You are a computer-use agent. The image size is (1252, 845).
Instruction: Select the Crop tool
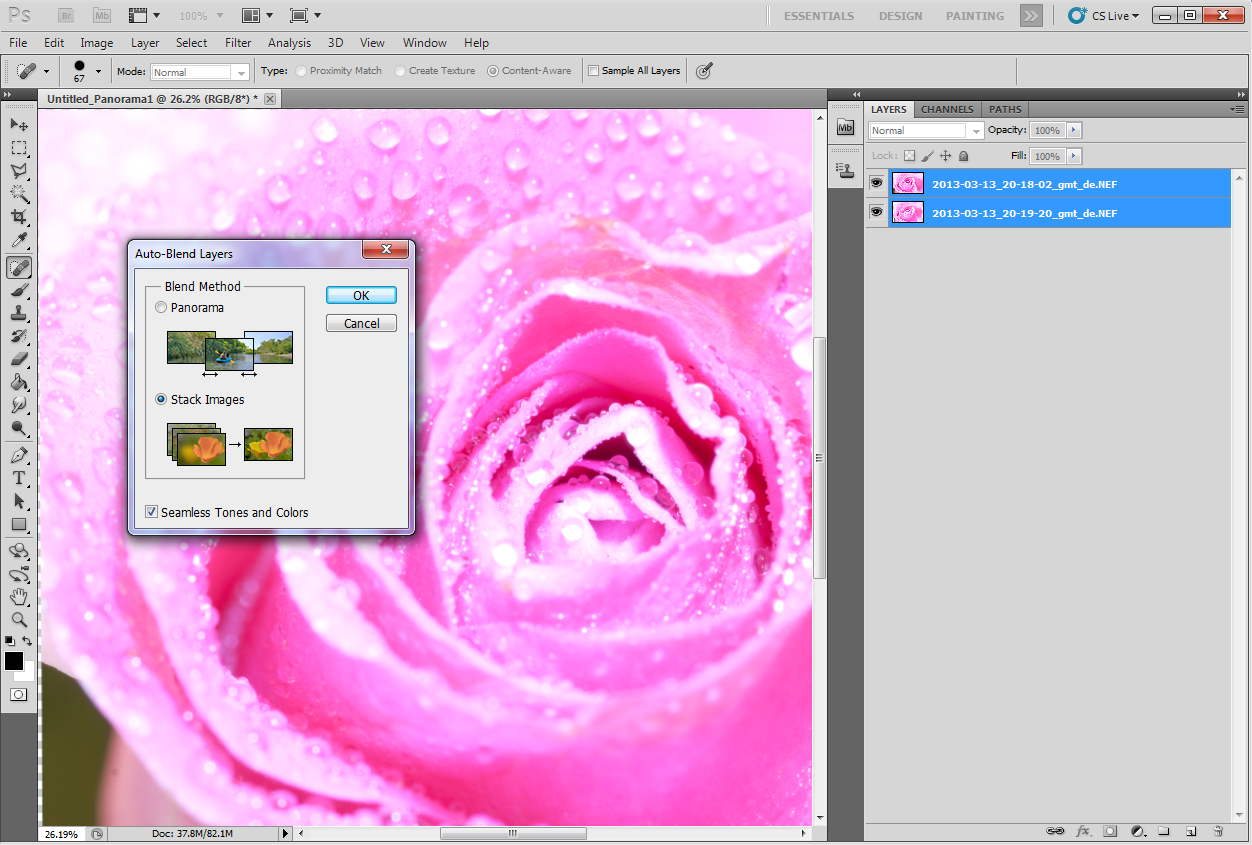[19, 217]
